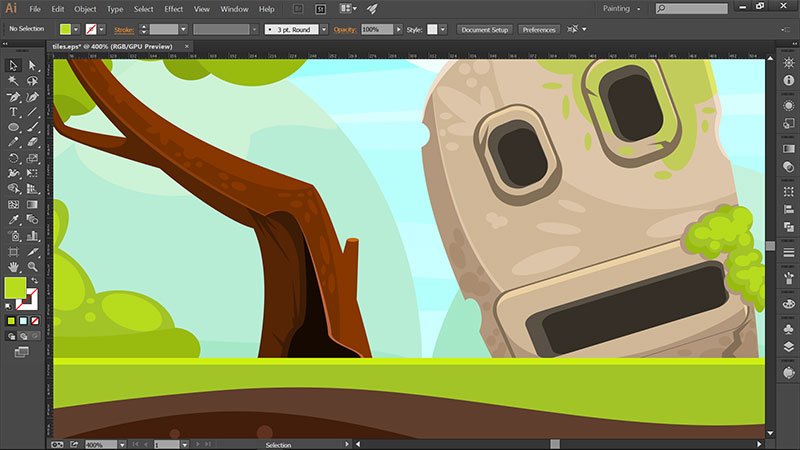
Task: Open the Align panel icon
Action: click(x=789, y=209)
